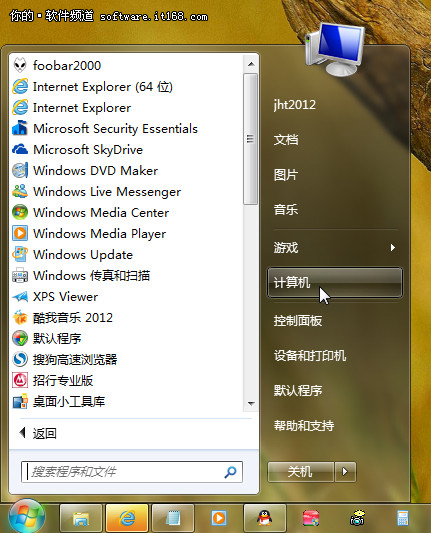Click the XPS Viewer icon
The height and width of the screenshot is (533, 431).
20,296
